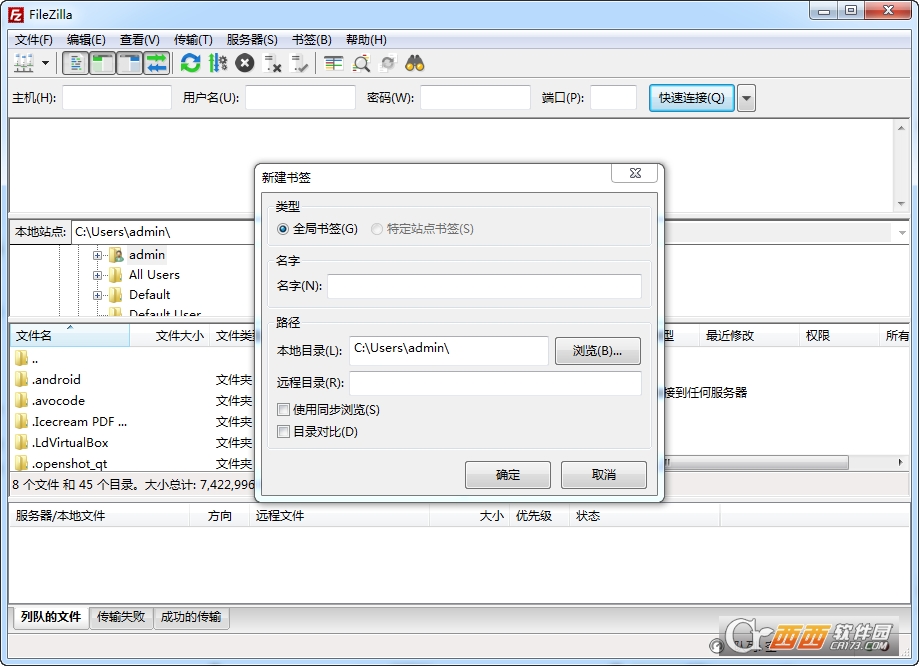The width and height of the screenshot is (919, 666).
Task: Open the 服务器(S) menu
Action: click(252, 39)
